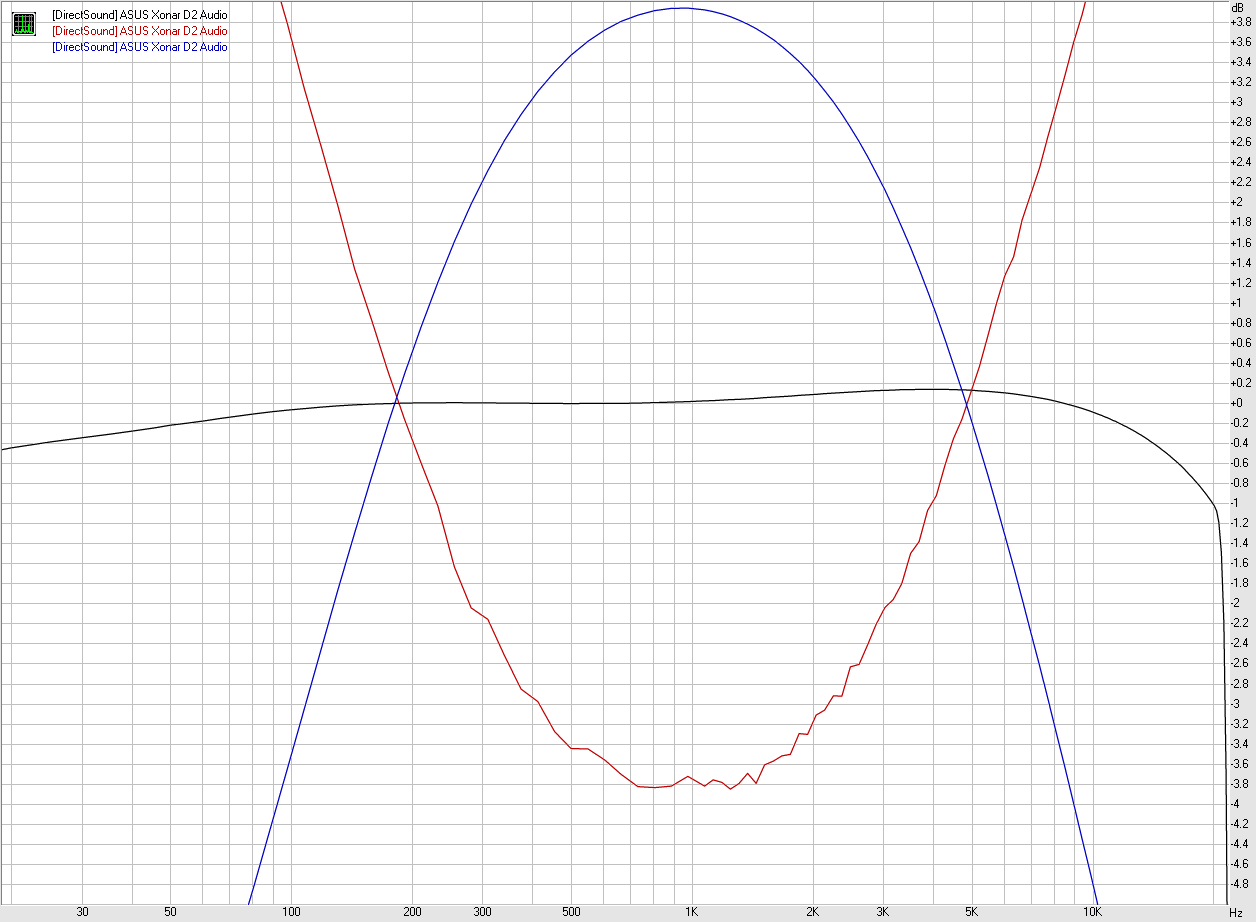Click the 500 frequency axis label
The width and height of the screenshot is (1256, 922).
(571, 912)
